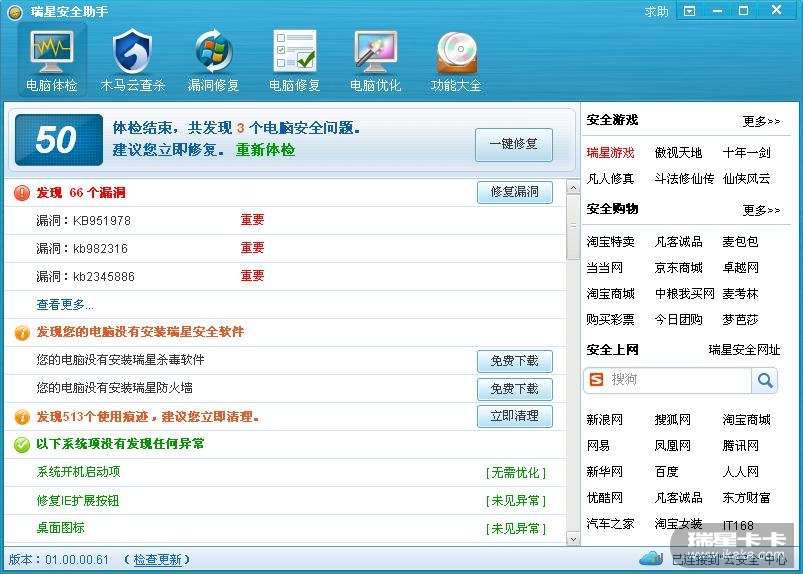Screen dimensions: 803x574
Task: Open the 瑞星安全网址 link
Action: 744,350
